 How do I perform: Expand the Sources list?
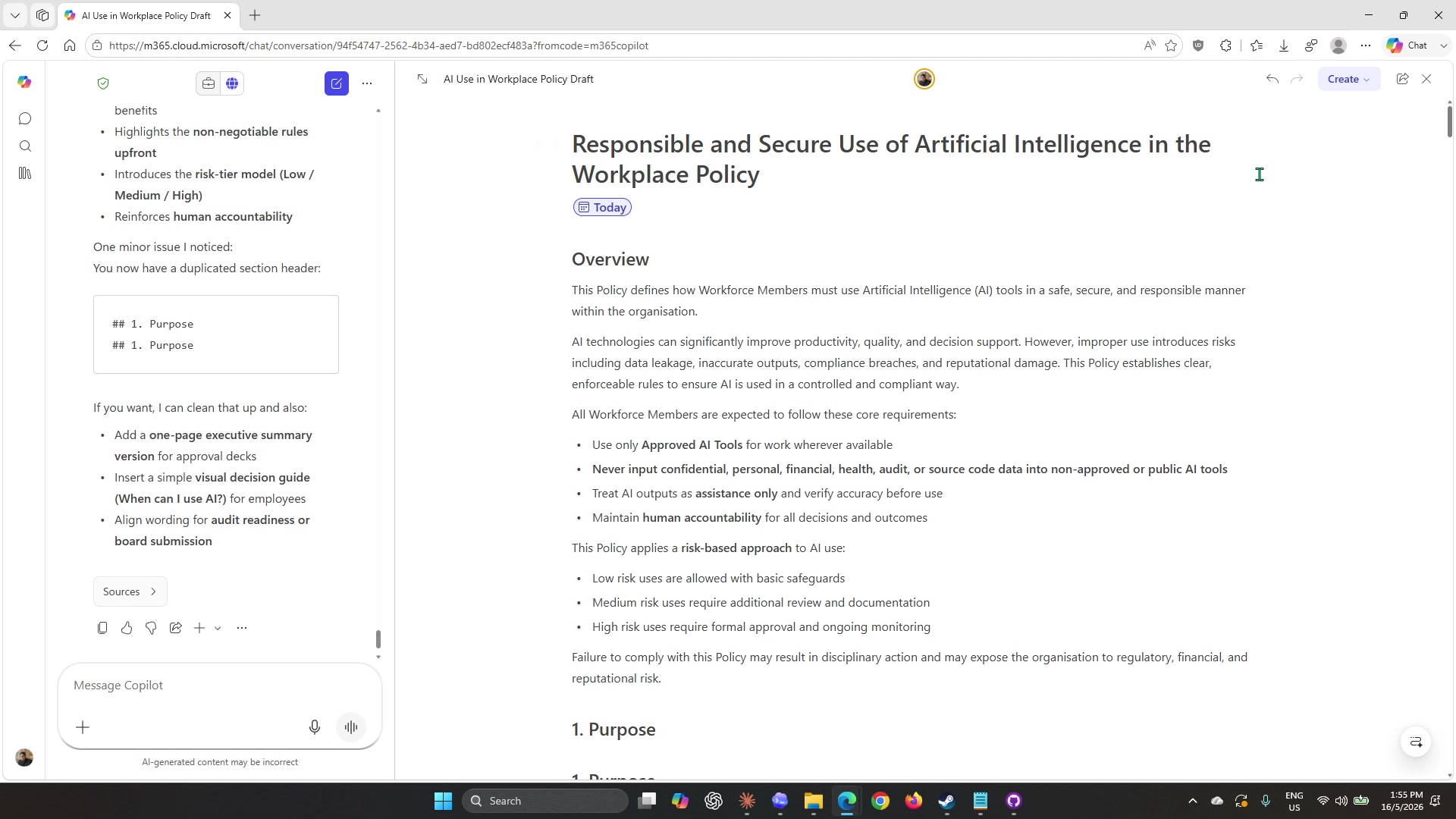(x=130, y=591)
